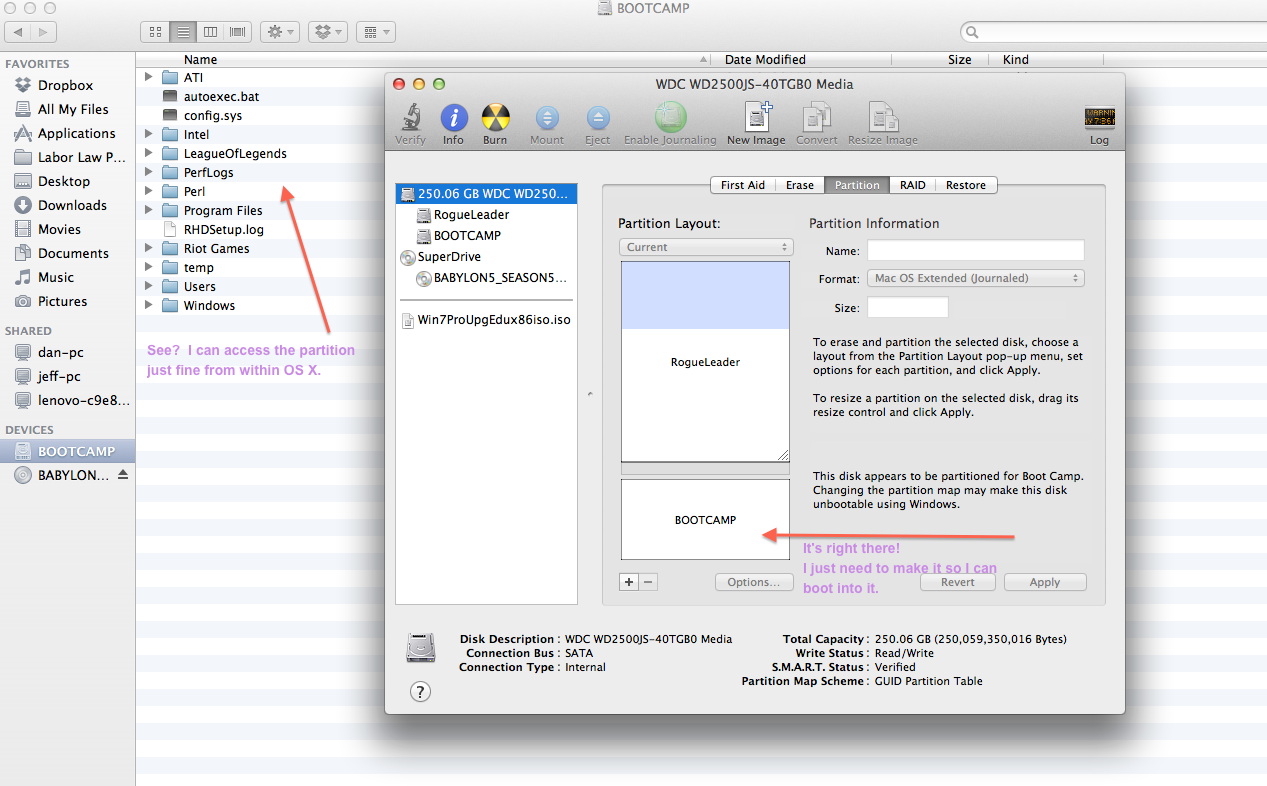Select RHDSetup.log file in Finder
Viewport: 1267px width, 786px height.
[x=224, y=229]
